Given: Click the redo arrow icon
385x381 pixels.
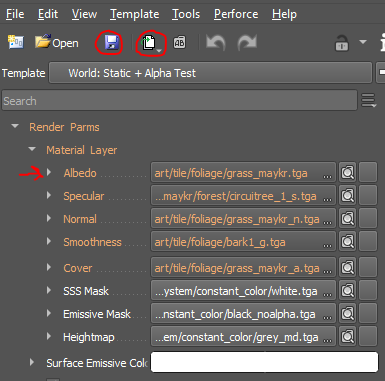Looking at the screenshot, I should [247, 43].
